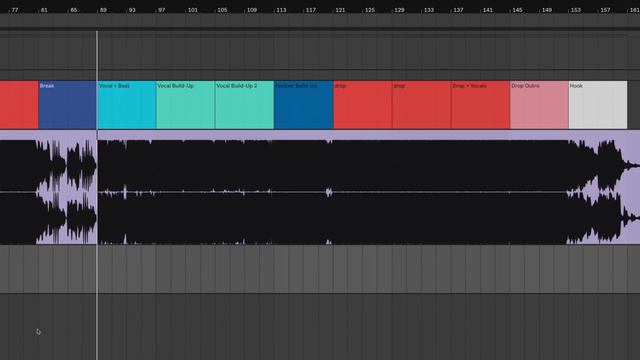This screenshot has height=360, width=640.
Task: Click bar 129 on the ruler
Action: click(399, 10)
